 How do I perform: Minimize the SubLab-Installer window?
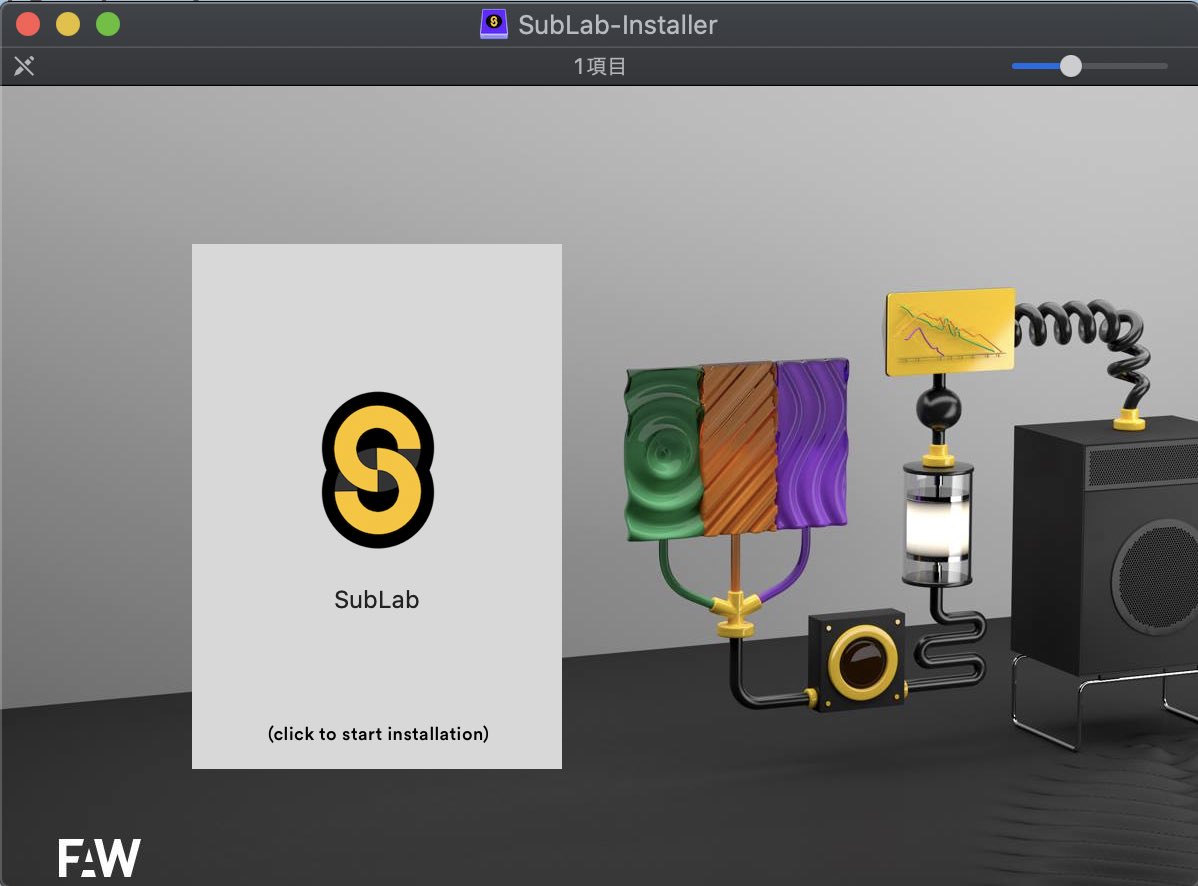68,24
